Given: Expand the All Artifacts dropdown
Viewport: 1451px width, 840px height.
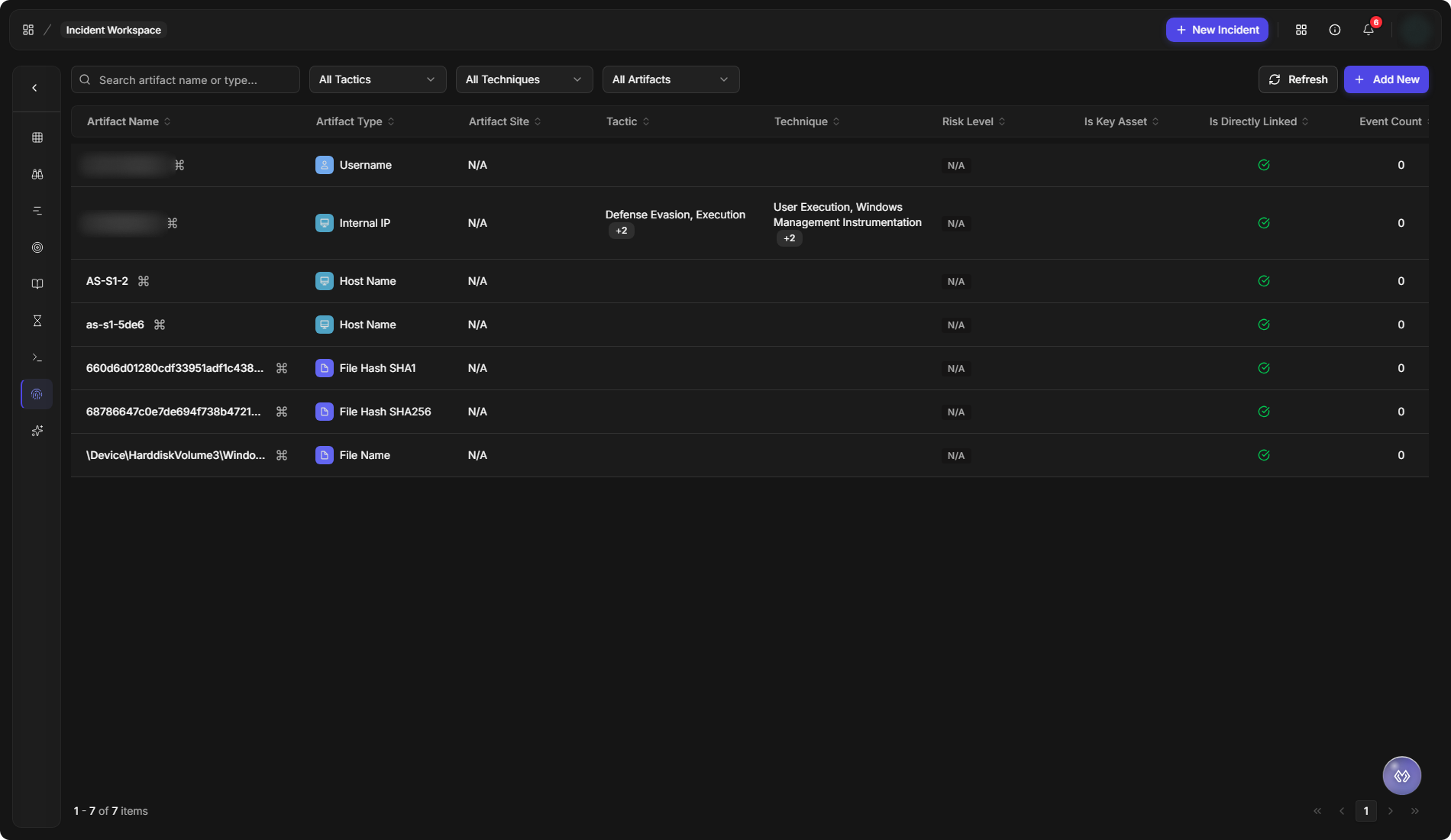Looking at the screenshot, I should [671, 79].
